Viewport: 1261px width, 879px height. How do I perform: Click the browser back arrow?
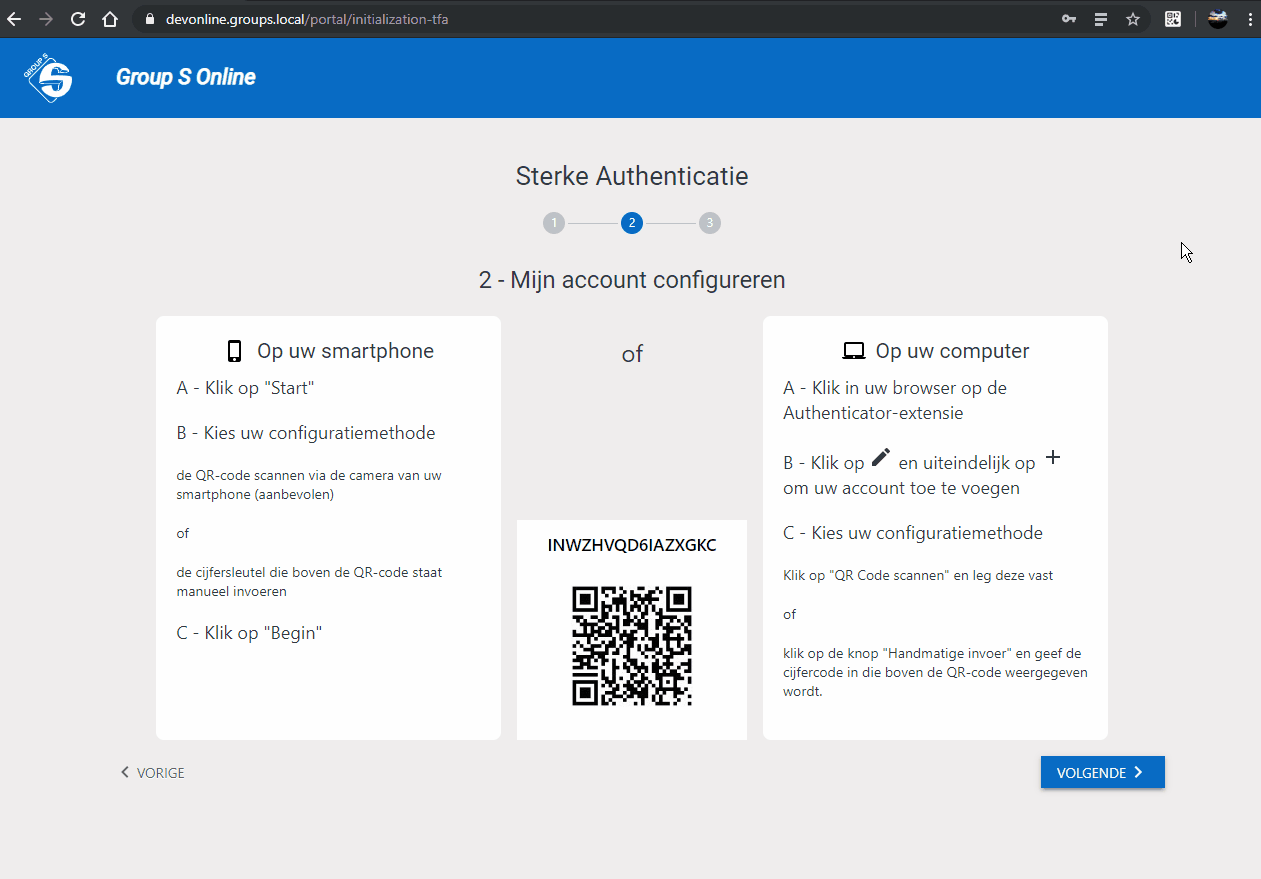14,19
